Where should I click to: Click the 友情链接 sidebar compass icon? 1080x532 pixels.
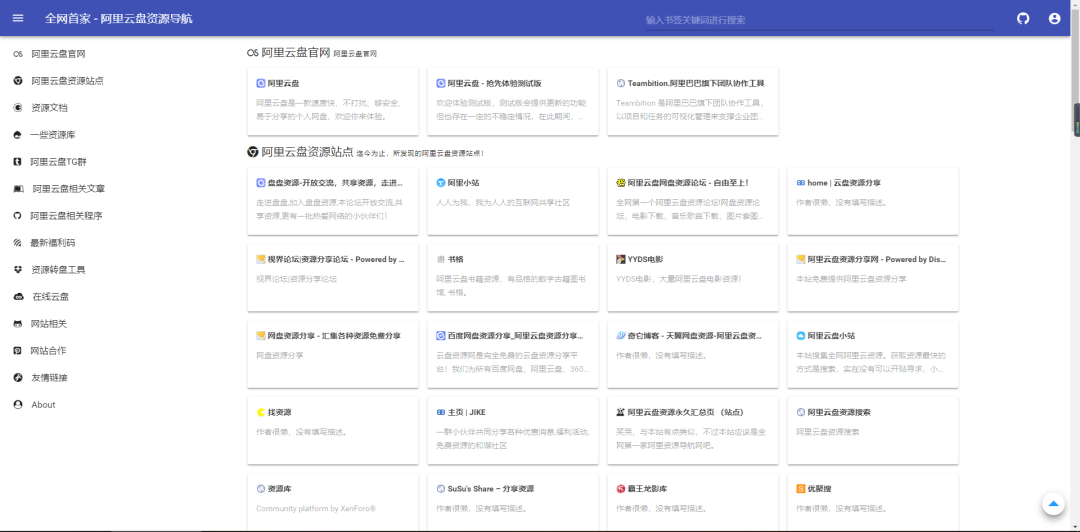[x=18, y=378]
